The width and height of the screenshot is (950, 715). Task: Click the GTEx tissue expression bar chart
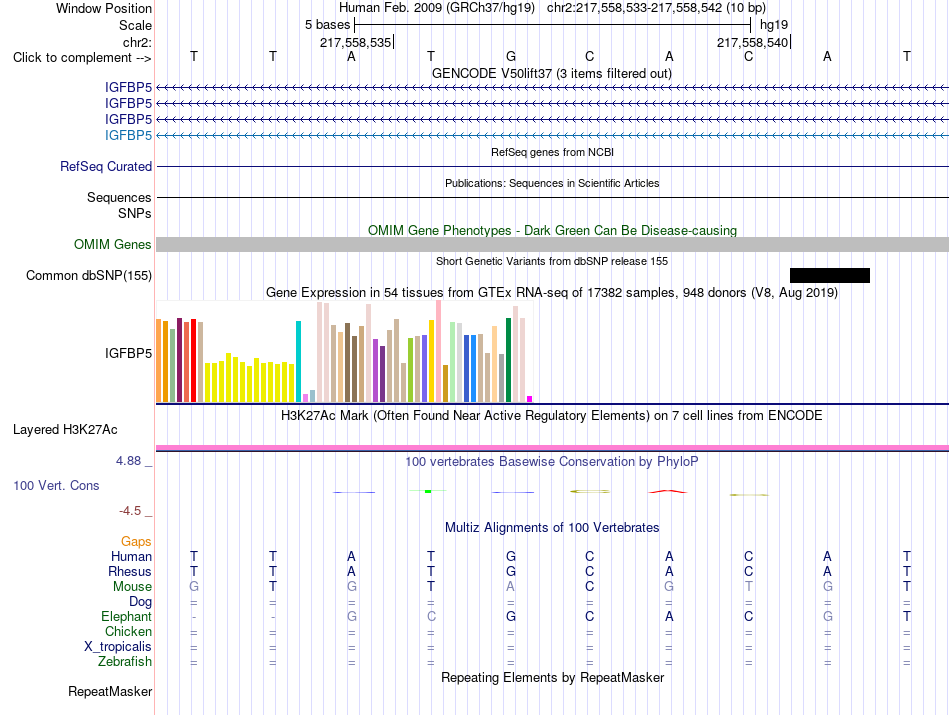pyautogui.click(x=344, y=351)
